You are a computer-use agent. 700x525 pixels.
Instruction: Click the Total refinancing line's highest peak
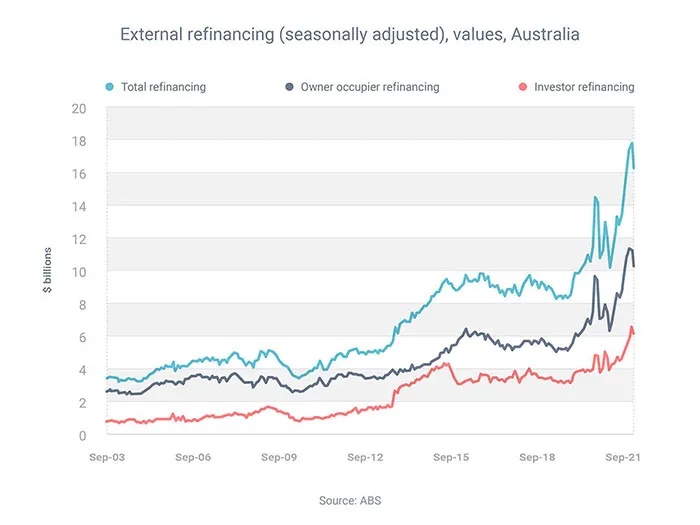(632, 143)
